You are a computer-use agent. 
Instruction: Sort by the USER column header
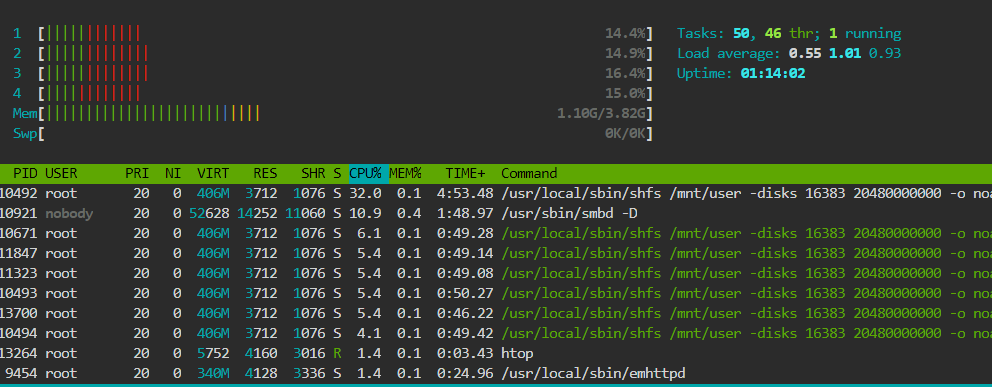(x=61, y=173)
